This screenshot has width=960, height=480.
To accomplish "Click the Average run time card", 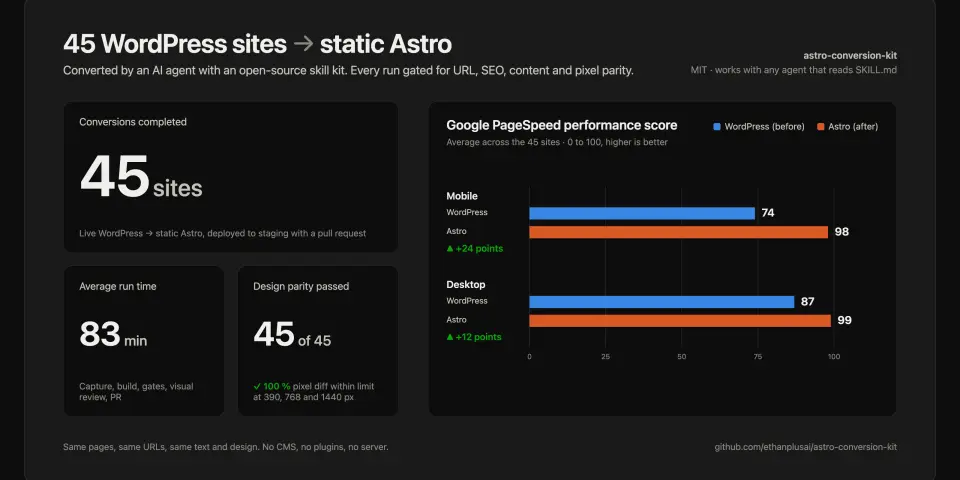I will (144, 341).
